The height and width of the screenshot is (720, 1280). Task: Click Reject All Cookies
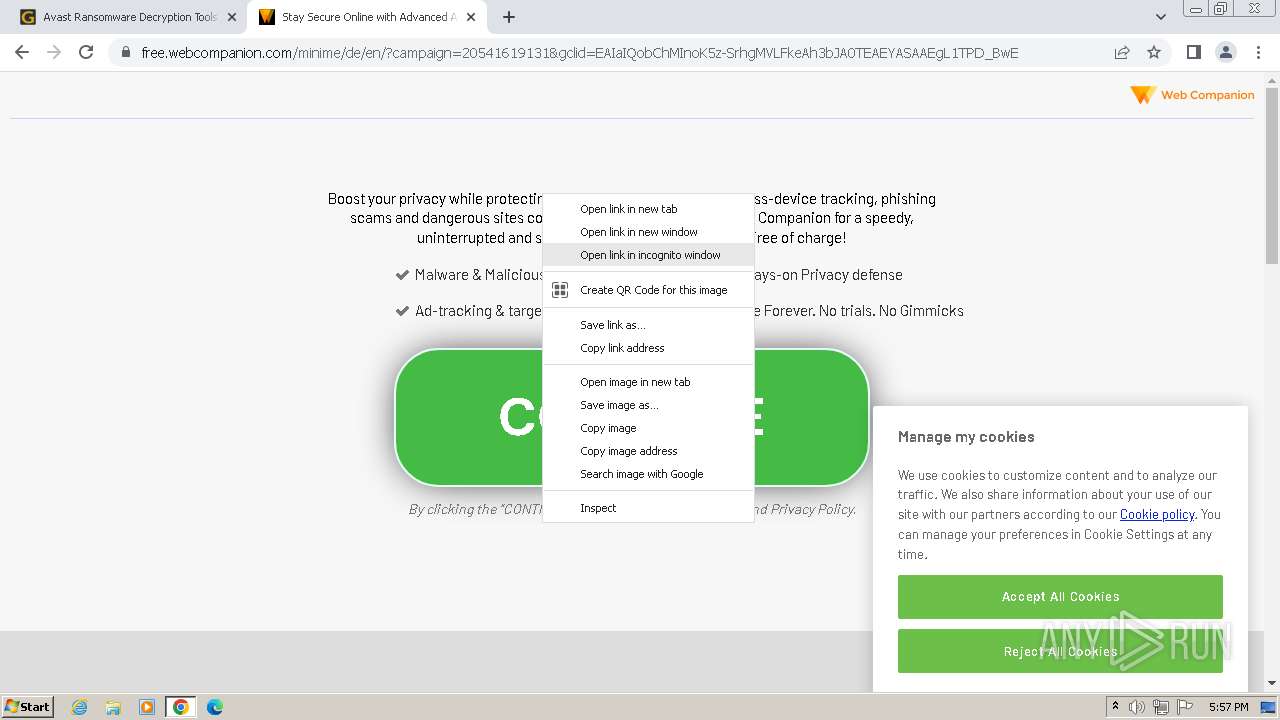pyautogui.click(x=1060, y=651)
